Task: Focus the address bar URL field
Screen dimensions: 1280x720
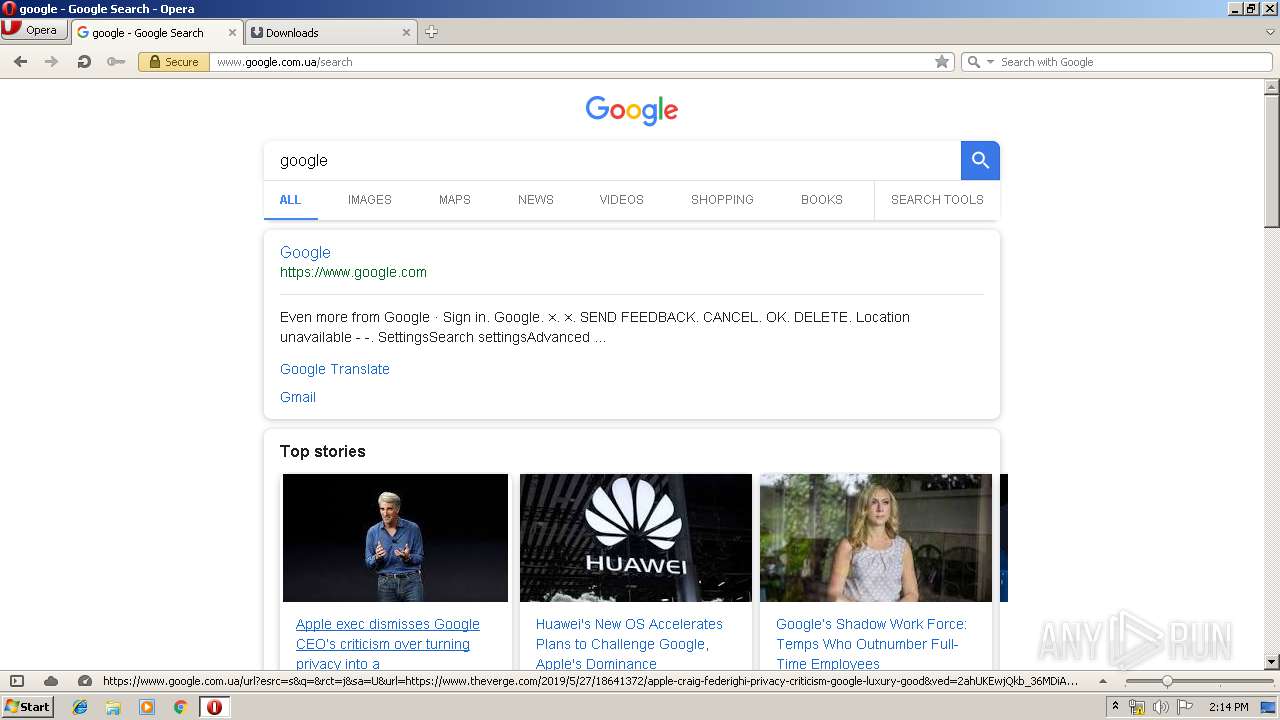Action: 570,62
